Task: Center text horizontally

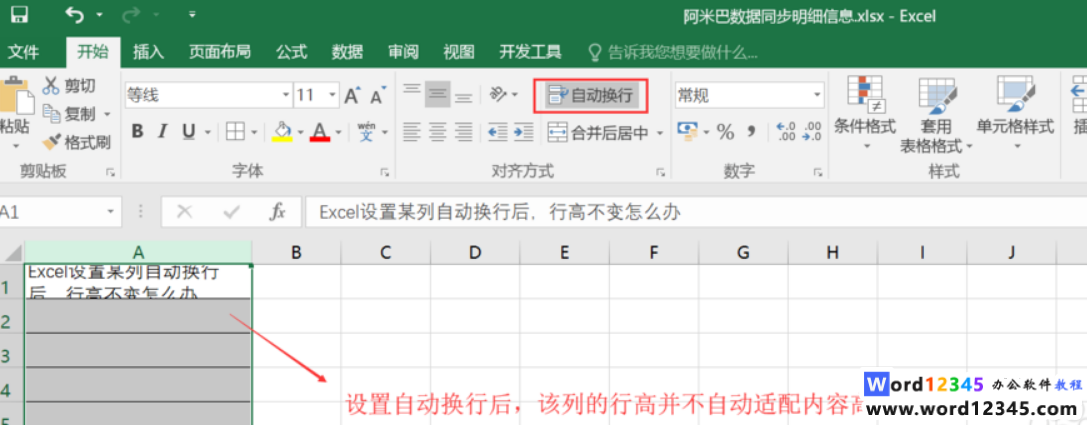Action: click(x=437, y=131)
